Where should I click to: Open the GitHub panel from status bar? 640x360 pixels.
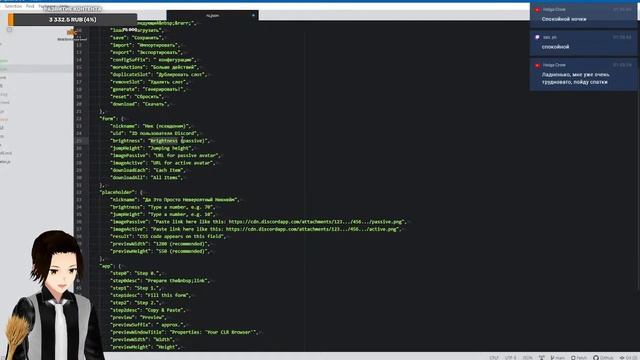tap(603, 358)
